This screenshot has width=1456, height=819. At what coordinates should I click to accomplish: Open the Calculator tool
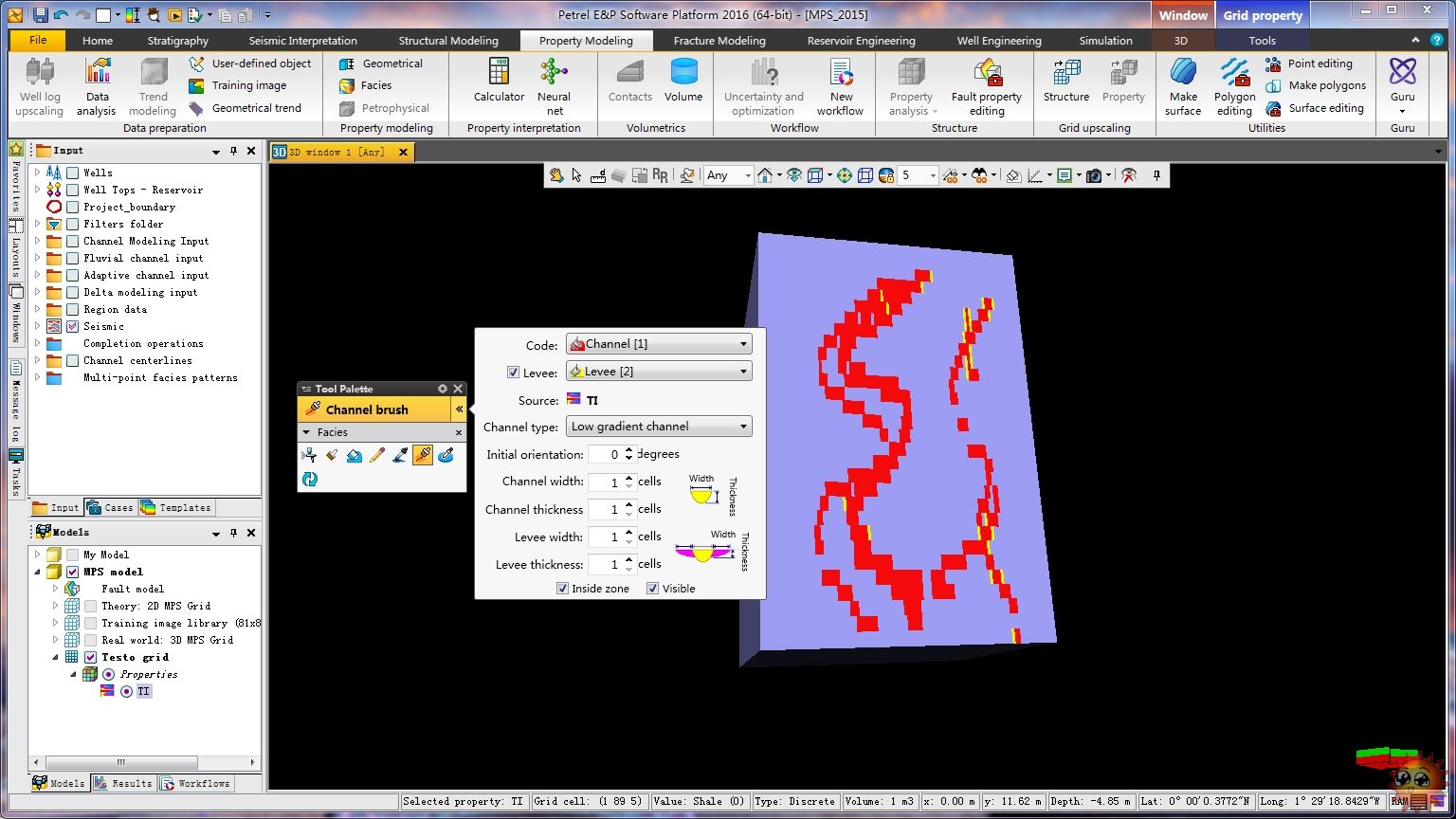(x=499, y=81)
